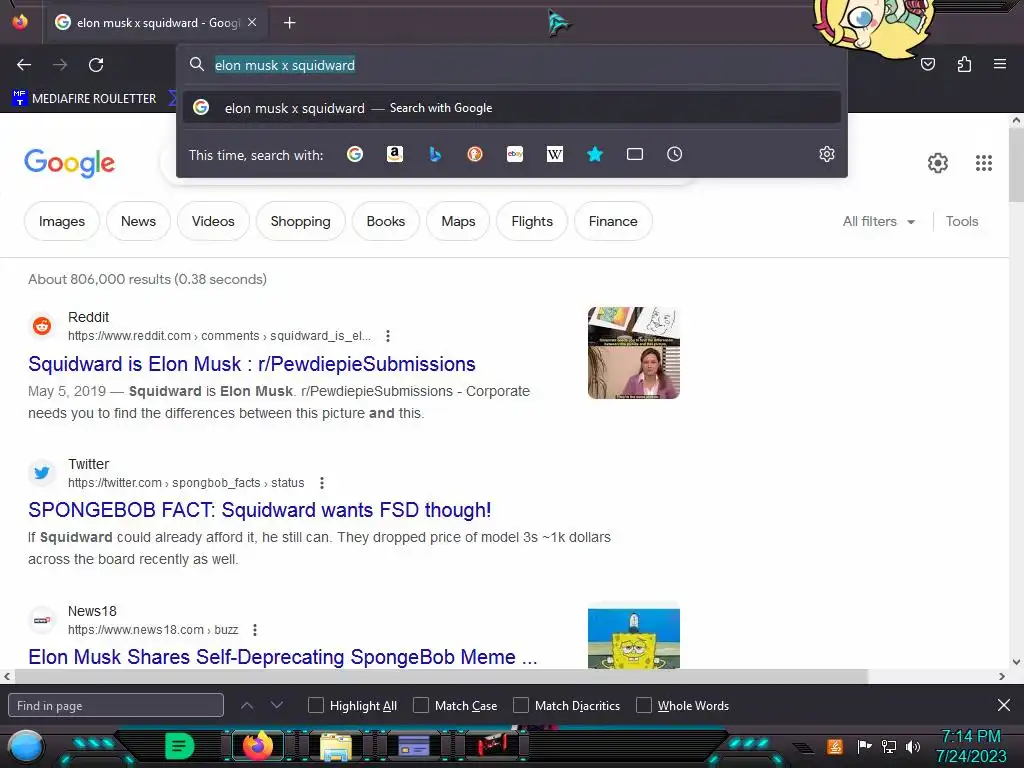1024x768 pixels.
Task: Click the address bar text field
Action: pyautogui.click(x=512, y=65)
